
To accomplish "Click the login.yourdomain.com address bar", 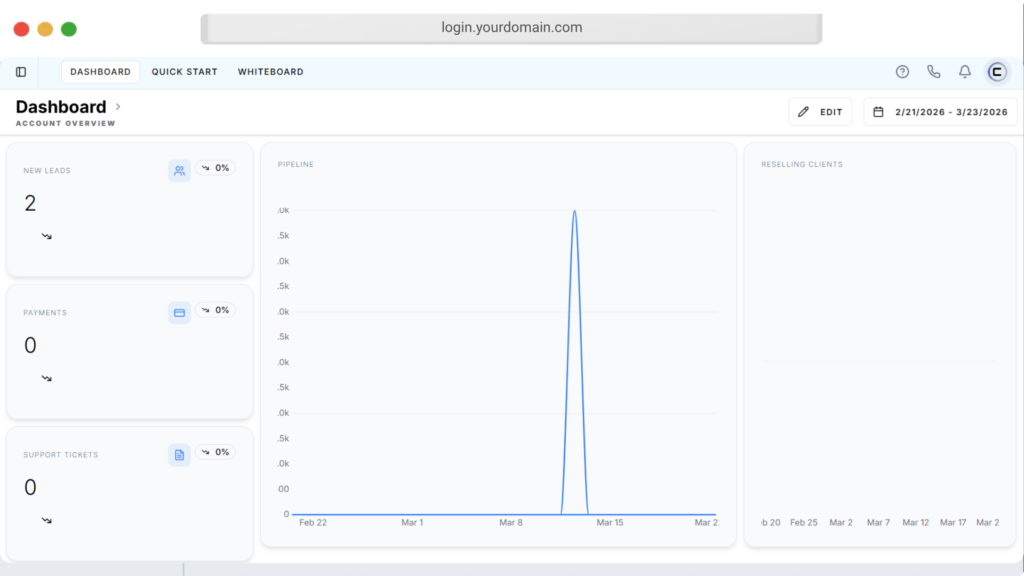I will click(511, 28).
